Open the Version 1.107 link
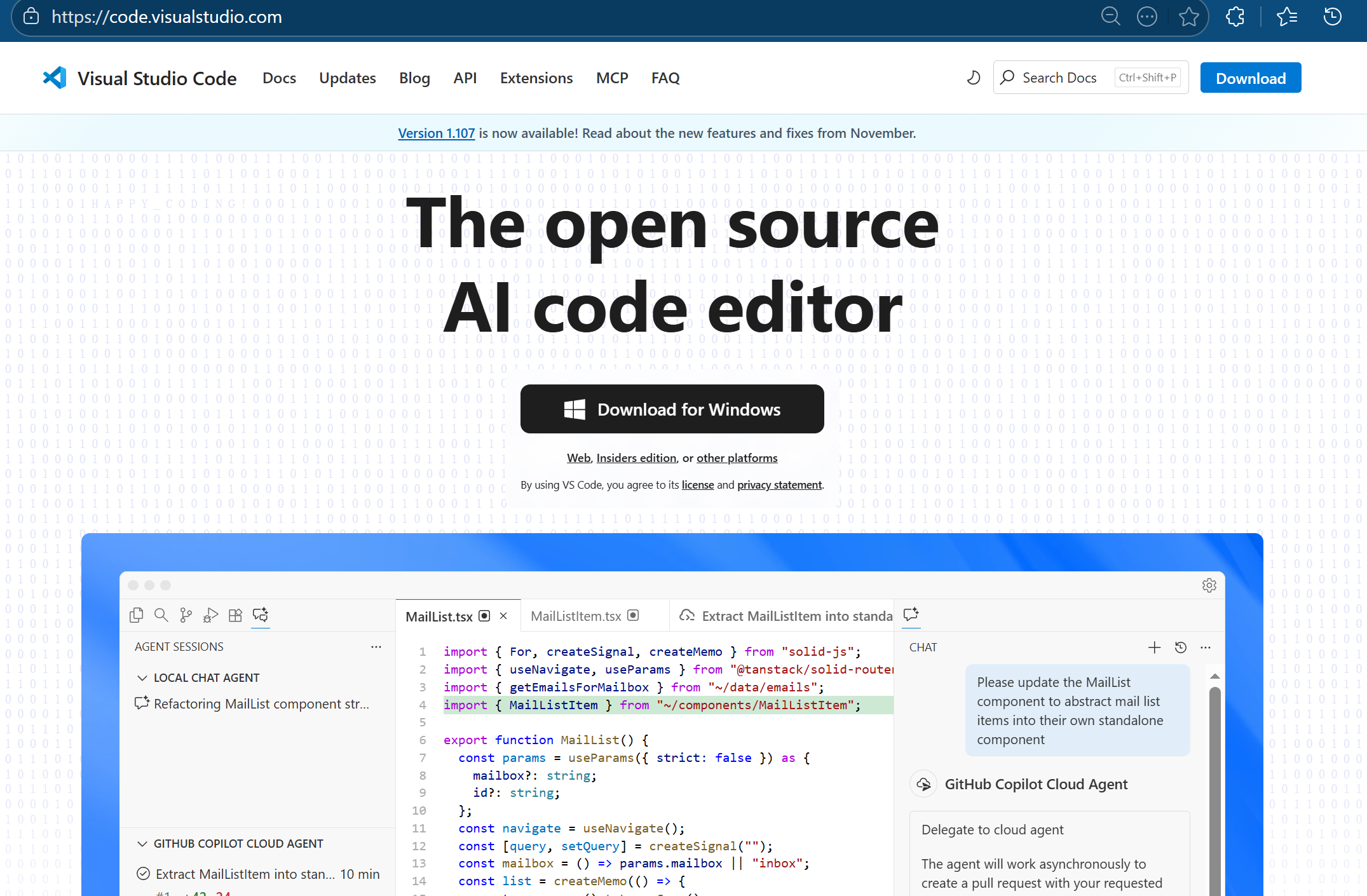1367x896 pixels. click(436, 133)
